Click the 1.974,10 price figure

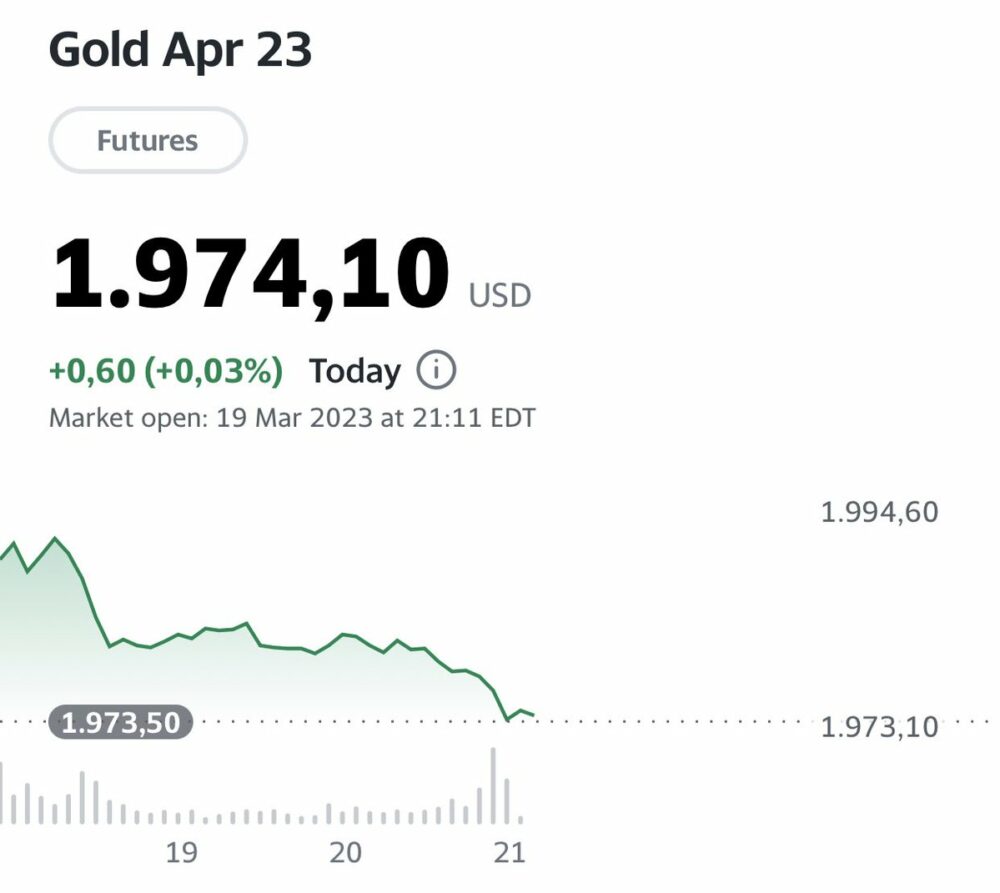[x=250, y=274]
